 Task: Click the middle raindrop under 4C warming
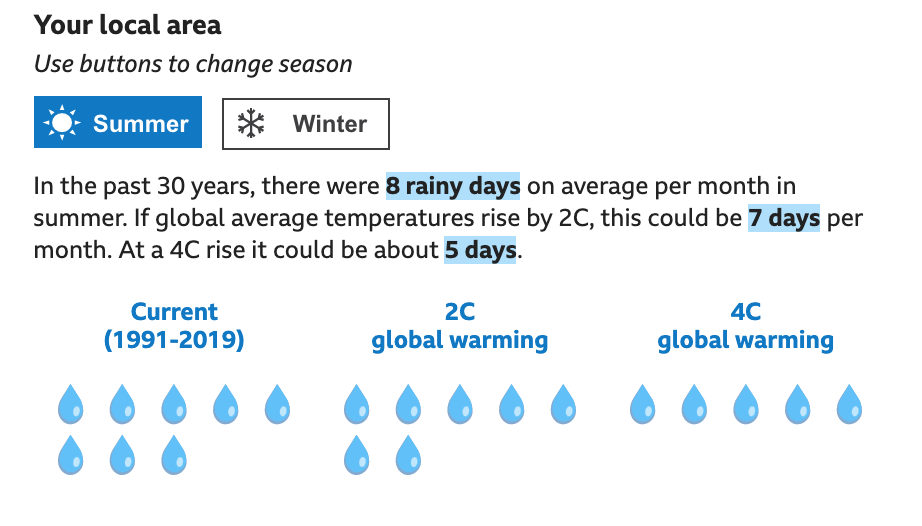click(746, 405)
